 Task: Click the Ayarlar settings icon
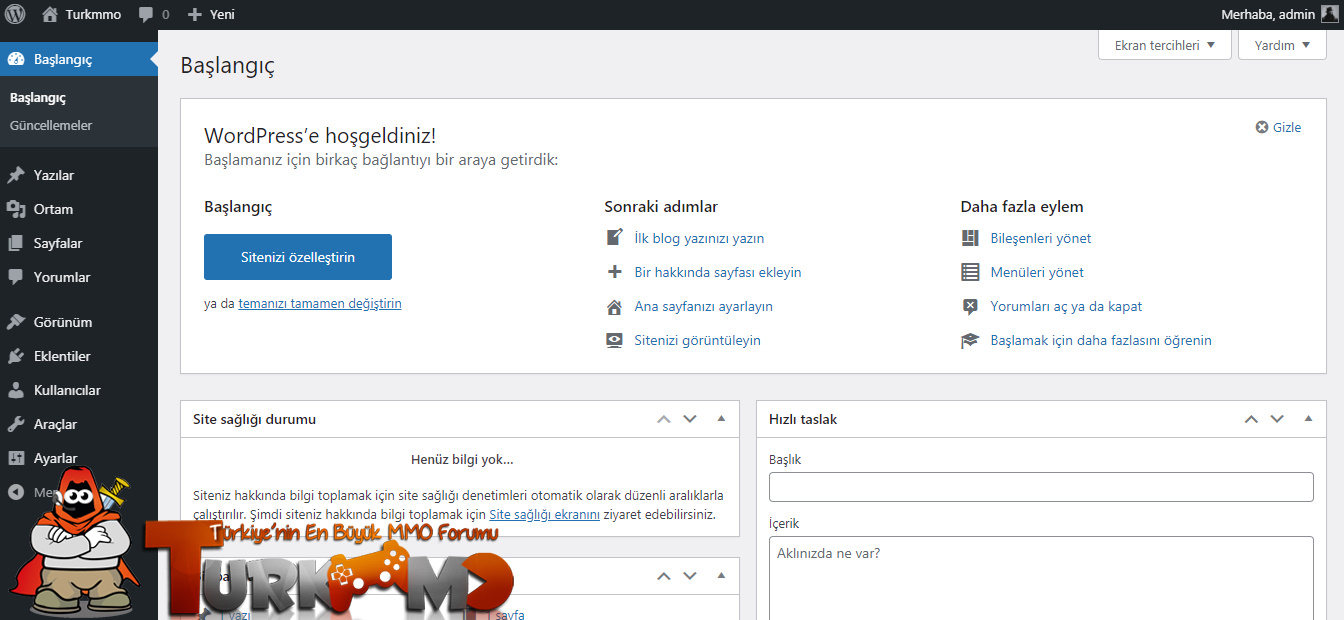point(16,458)
